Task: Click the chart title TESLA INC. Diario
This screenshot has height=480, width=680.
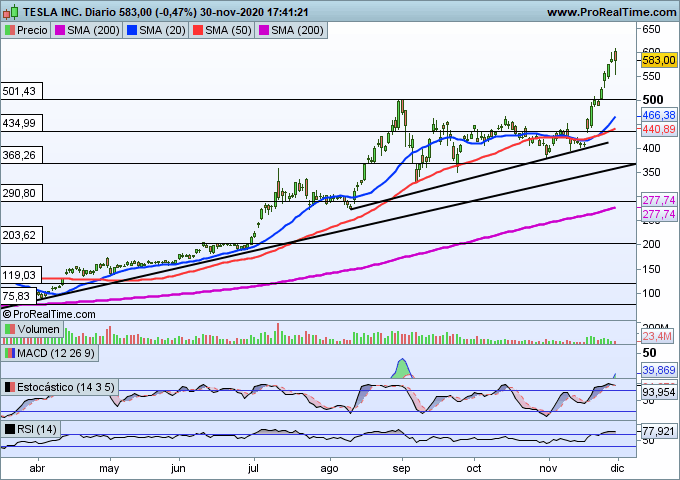Action: pos(69,12)
